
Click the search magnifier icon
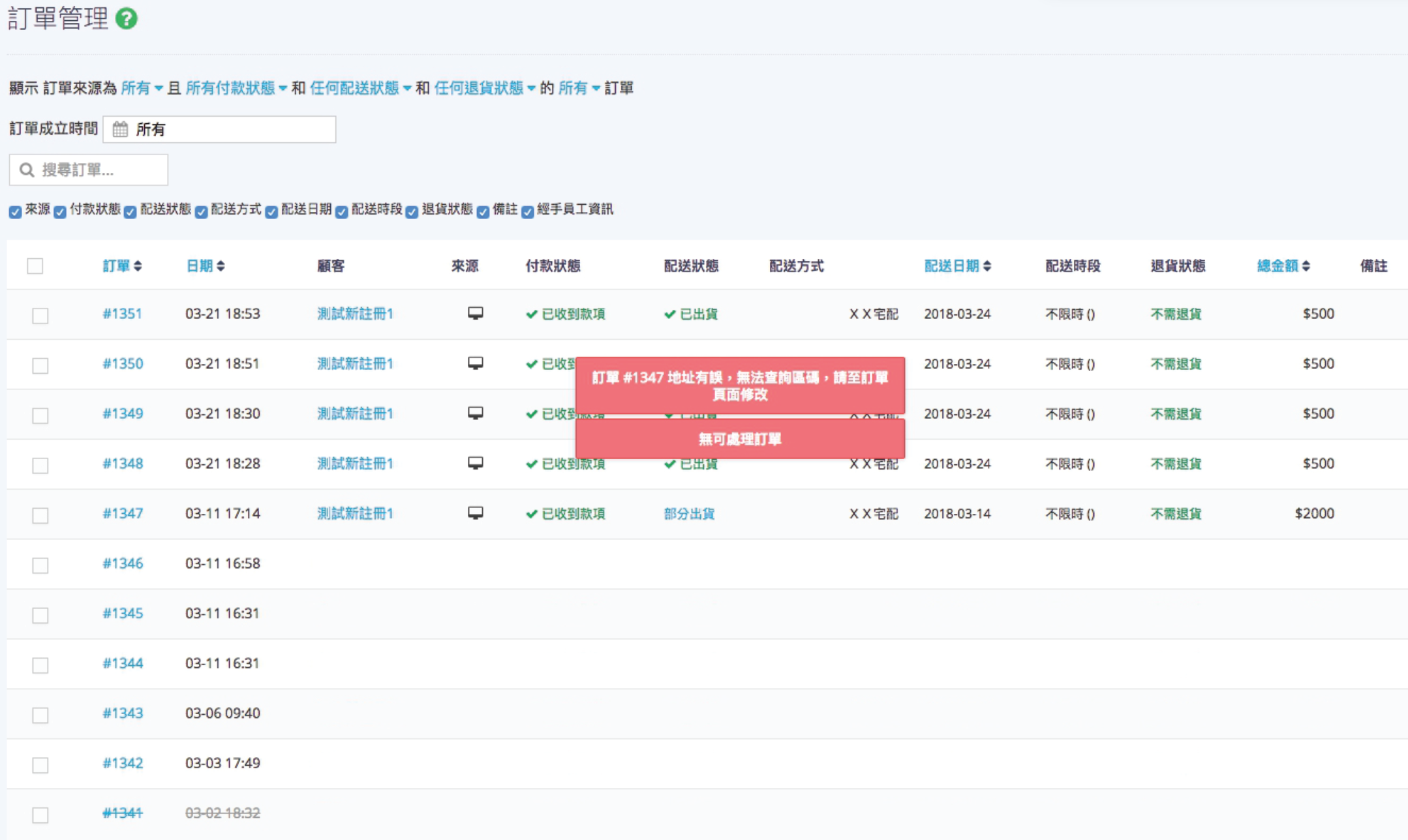pyautogui.click(x=27, y=170)
